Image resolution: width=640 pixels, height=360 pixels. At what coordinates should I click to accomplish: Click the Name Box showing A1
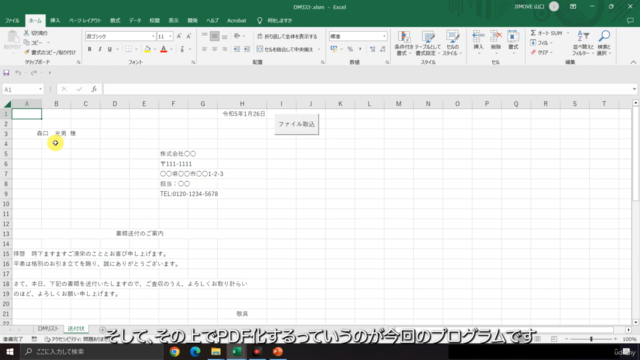22,89
